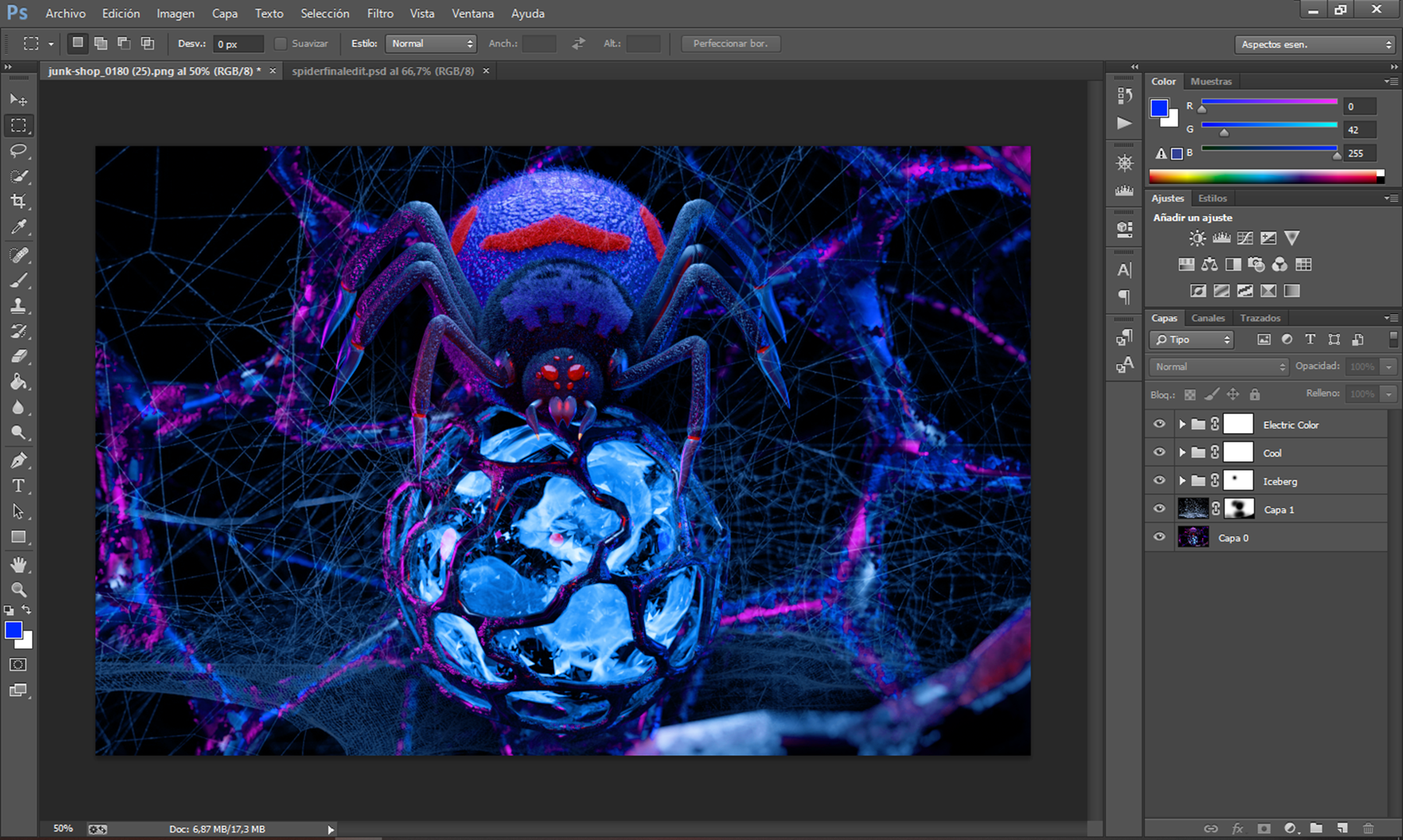Open the Relleno dropdown arrow
The image size is (1403, 840).
coord(1388,394)
